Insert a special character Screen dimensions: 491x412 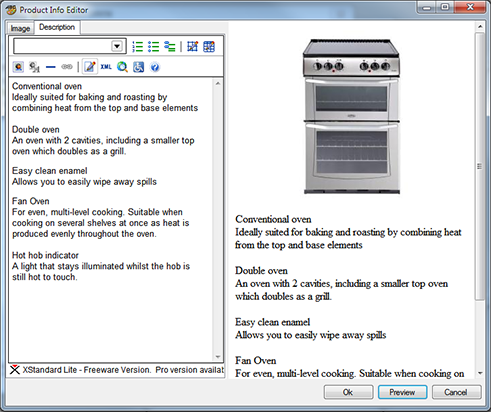(x=34, y=67)
